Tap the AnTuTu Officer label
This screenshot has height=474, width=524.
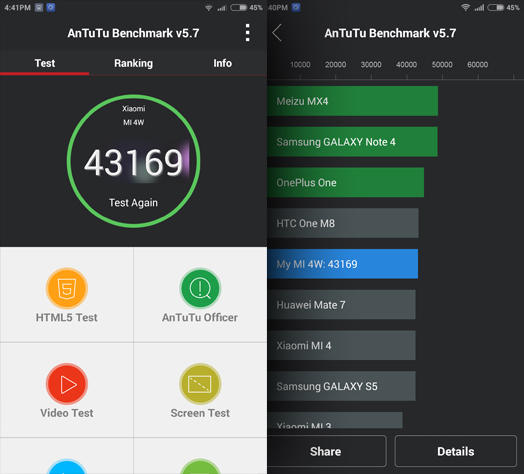click(200, 317)
